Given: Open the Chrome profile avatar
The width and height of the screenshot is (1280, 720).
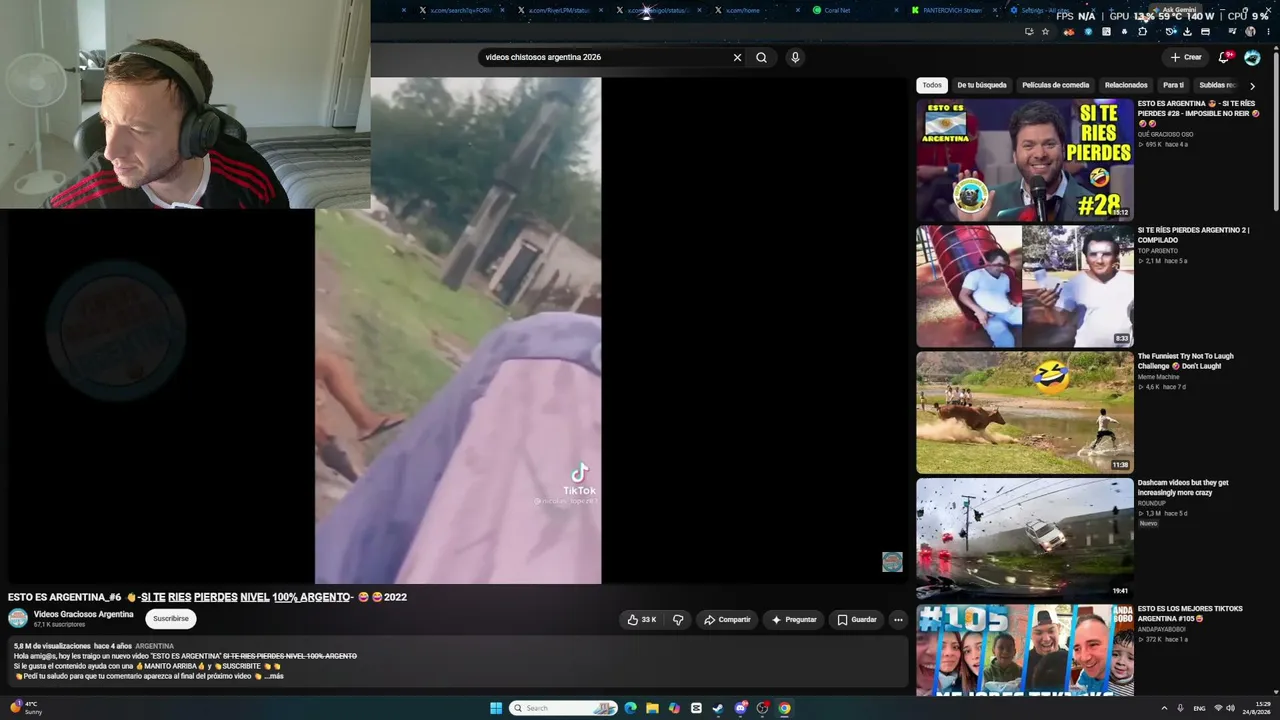Looking at the screenshot, I should 1250,32.
